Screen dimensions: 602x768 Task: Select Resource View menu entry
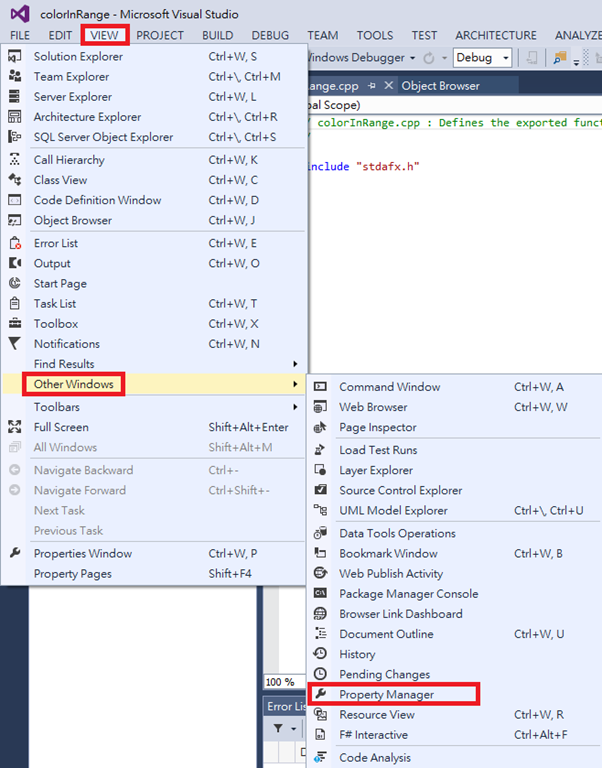pos(454,715)
